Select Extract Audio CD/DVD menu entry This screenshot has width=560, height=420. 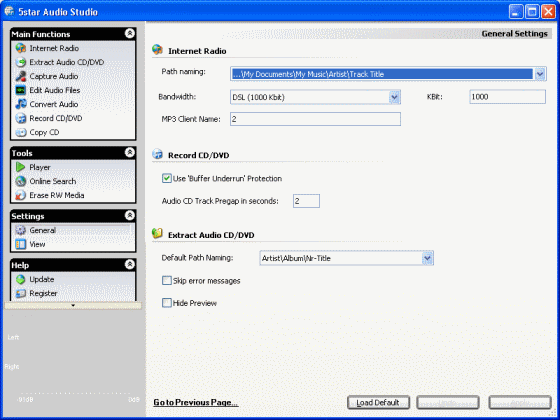[67, 62]
